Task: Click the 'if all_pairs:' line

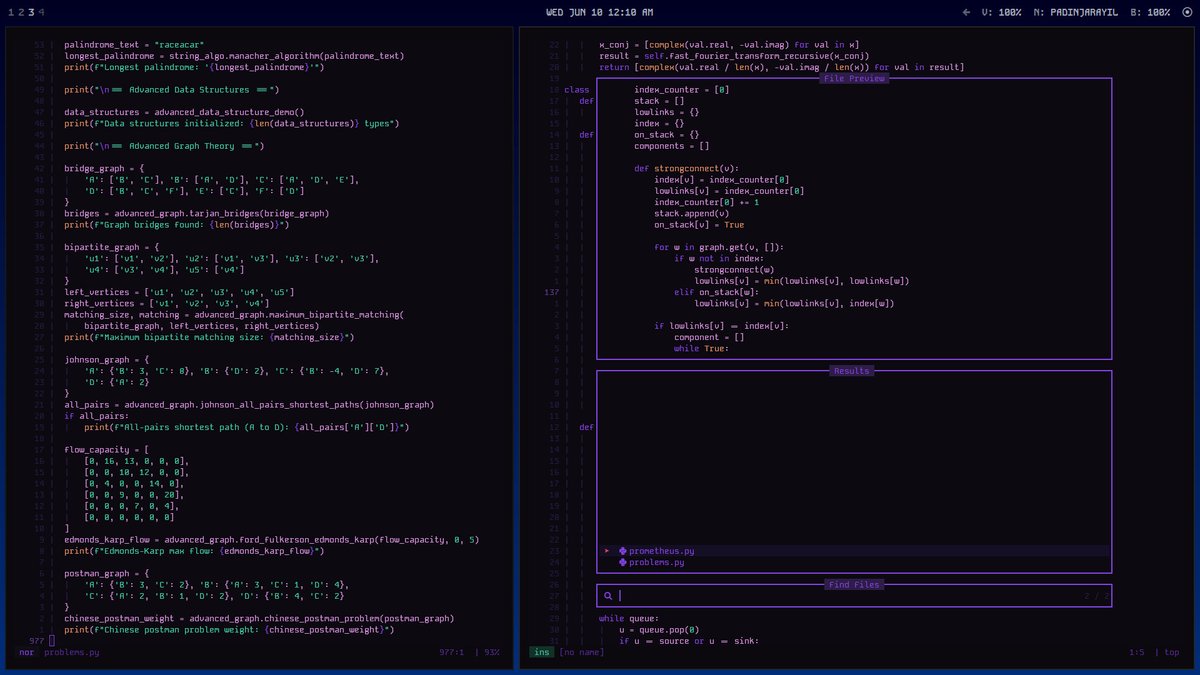Action: point(96,416)
